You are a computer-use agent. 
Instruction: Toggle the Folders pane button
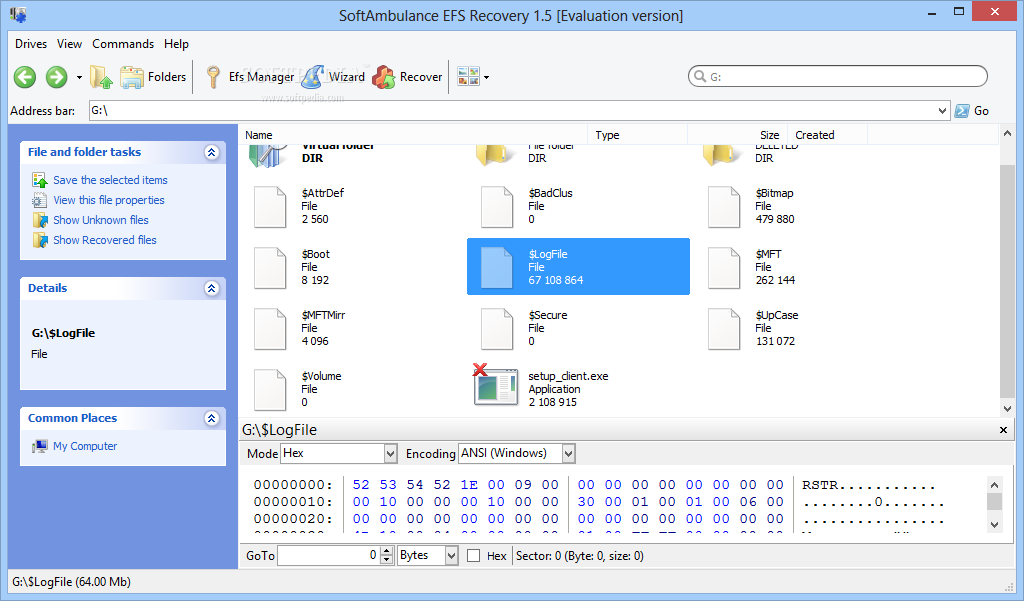pos(153,77)
